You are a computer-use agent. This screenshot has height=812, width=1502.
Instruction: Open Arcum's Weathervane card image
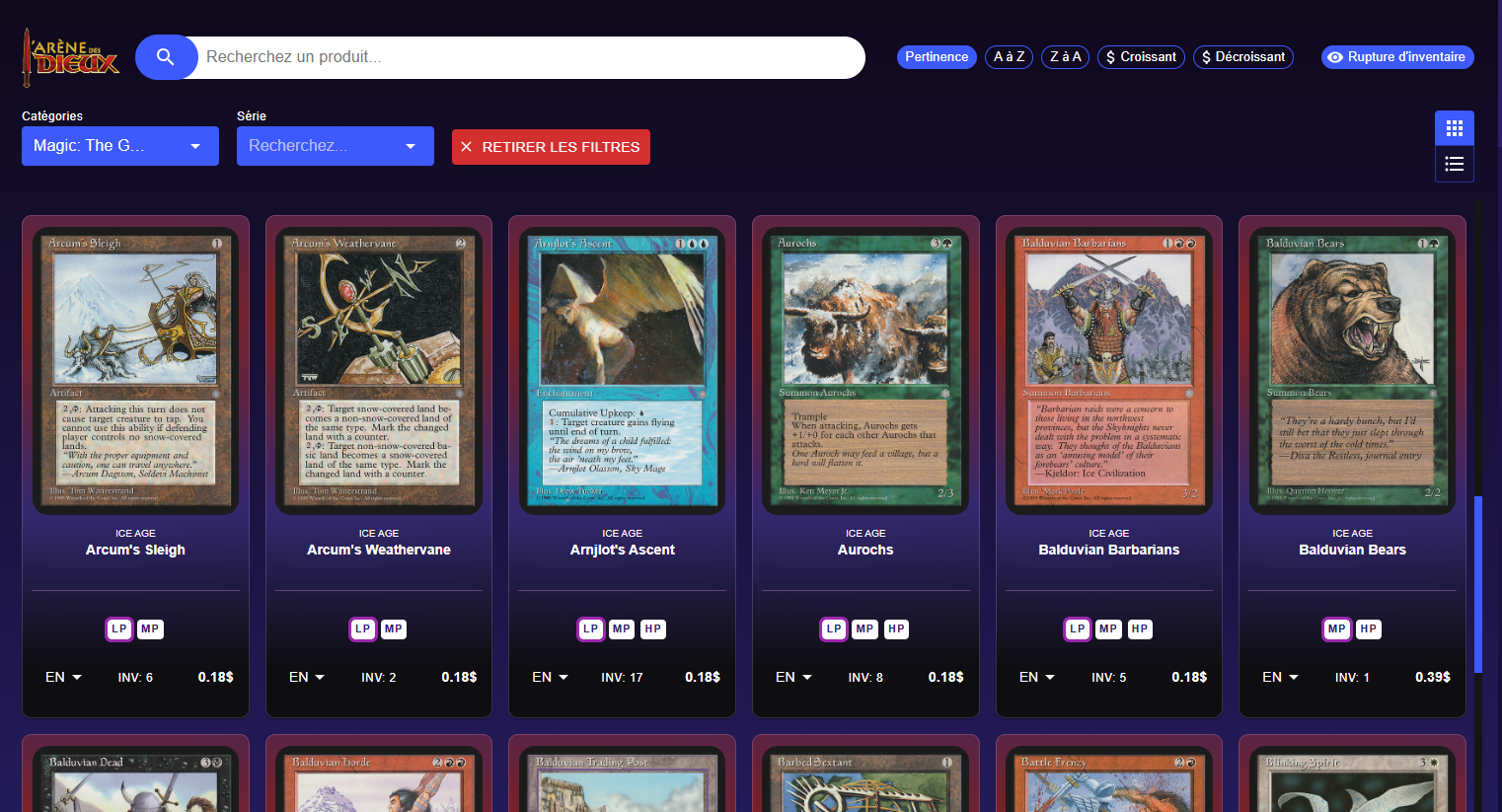(379, 371)
